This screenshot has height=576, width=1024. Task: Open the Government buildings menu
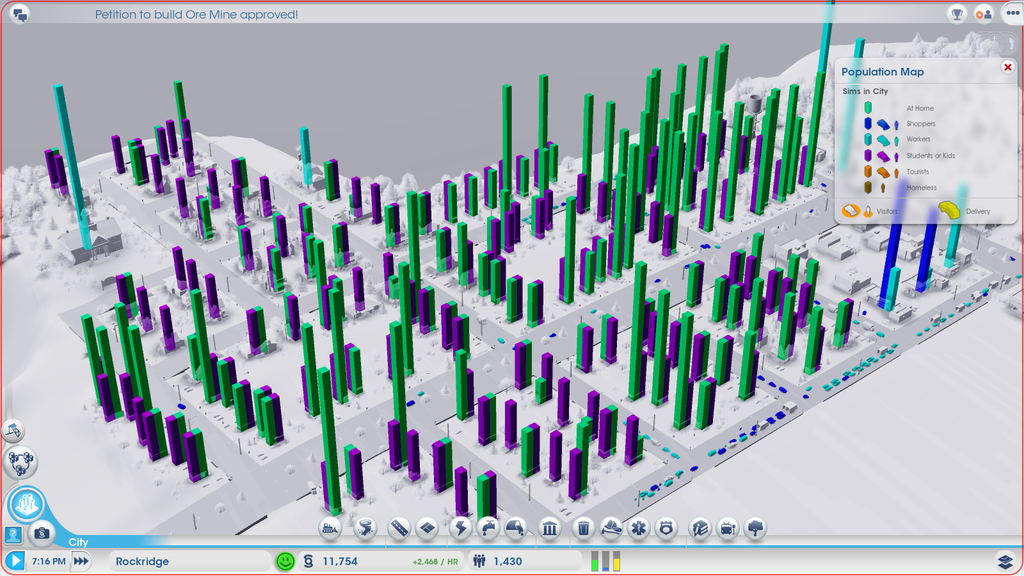549,527
